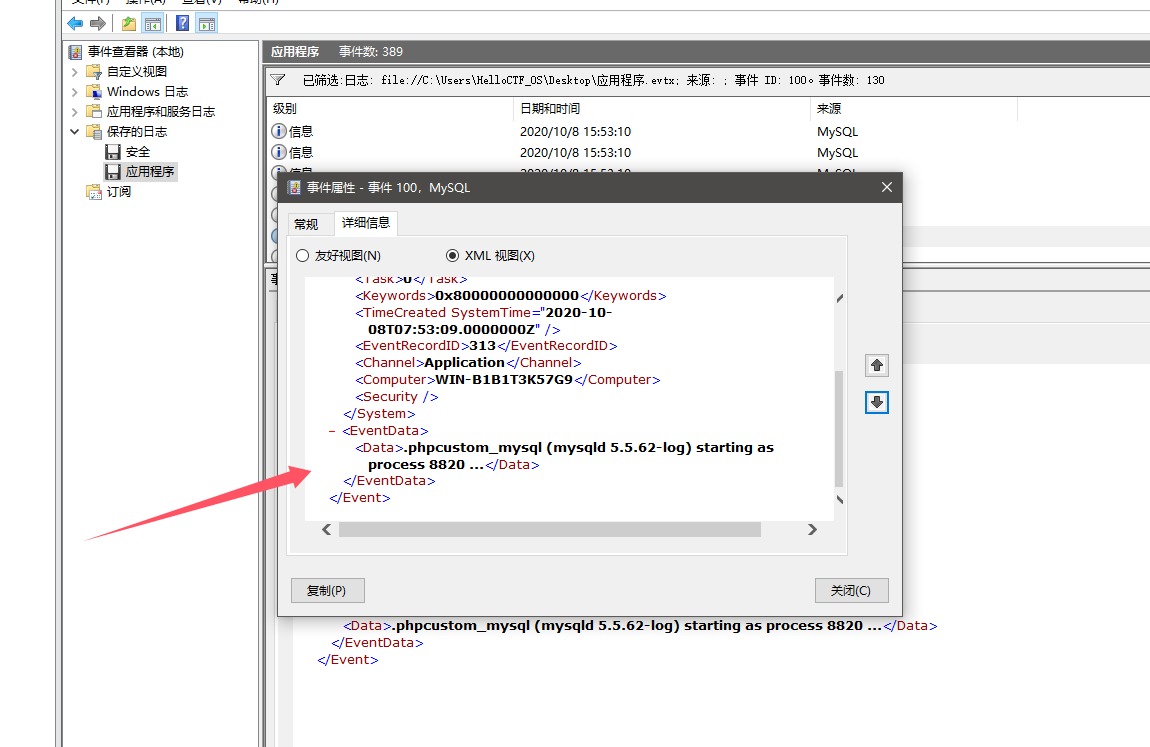Open Help via the question mark icon
1150x747 pixels.
[183, 23]
